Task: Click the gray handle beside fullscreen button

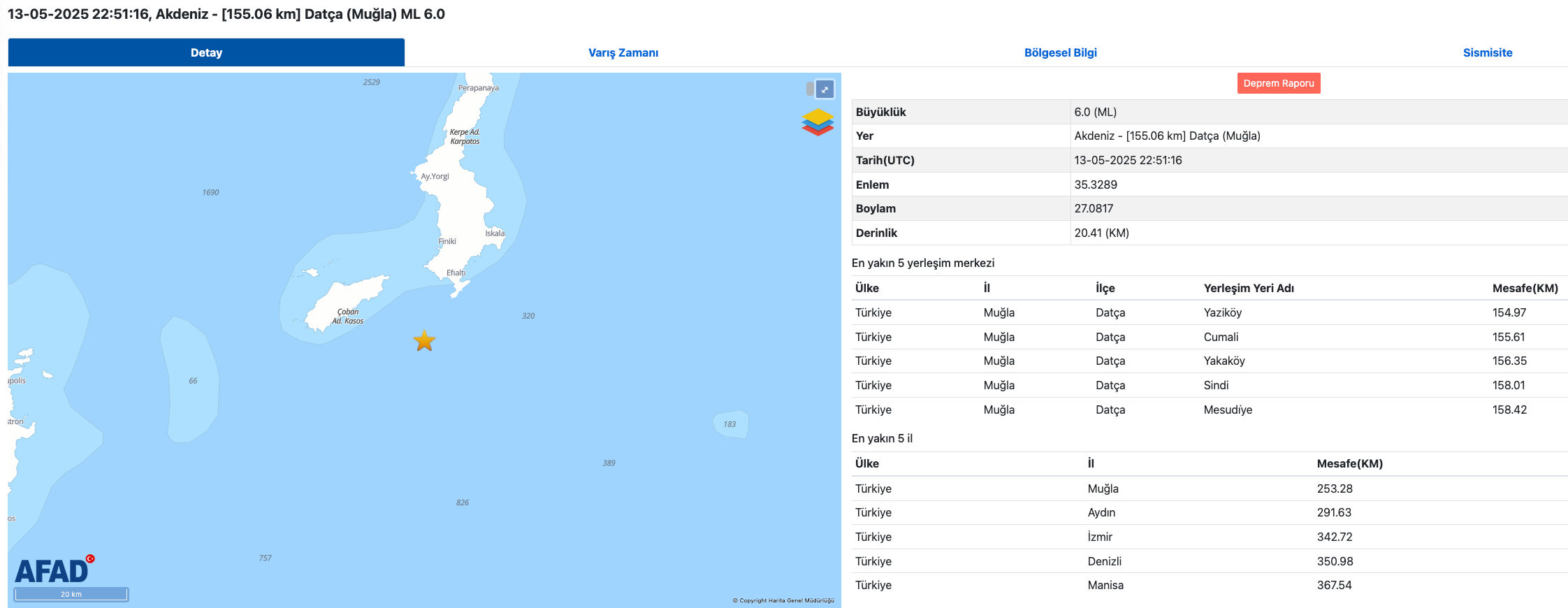Action: click(x=810, y=89)
